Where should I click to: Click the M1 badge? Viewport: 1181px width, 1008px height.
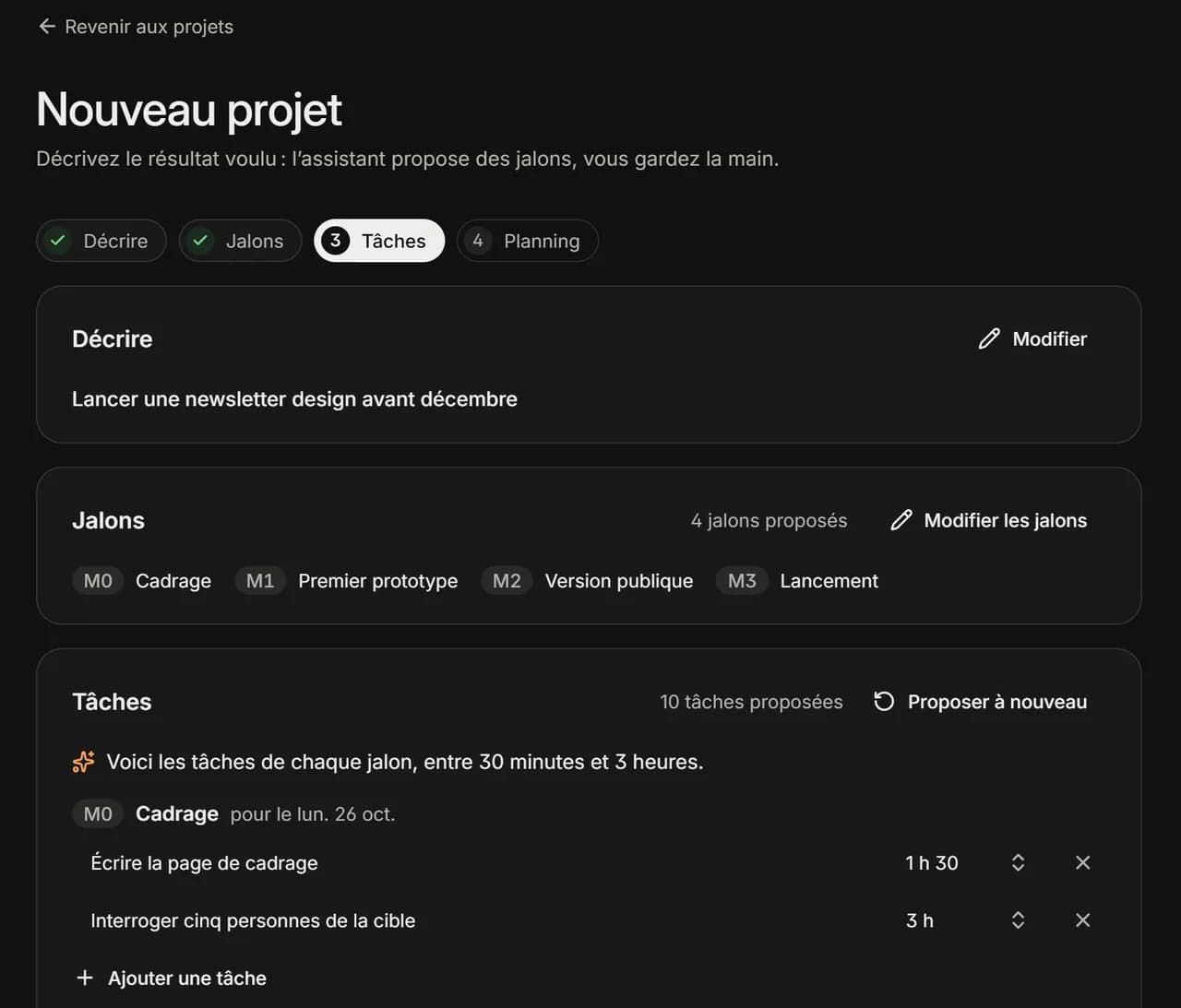[x=260, y=581]
